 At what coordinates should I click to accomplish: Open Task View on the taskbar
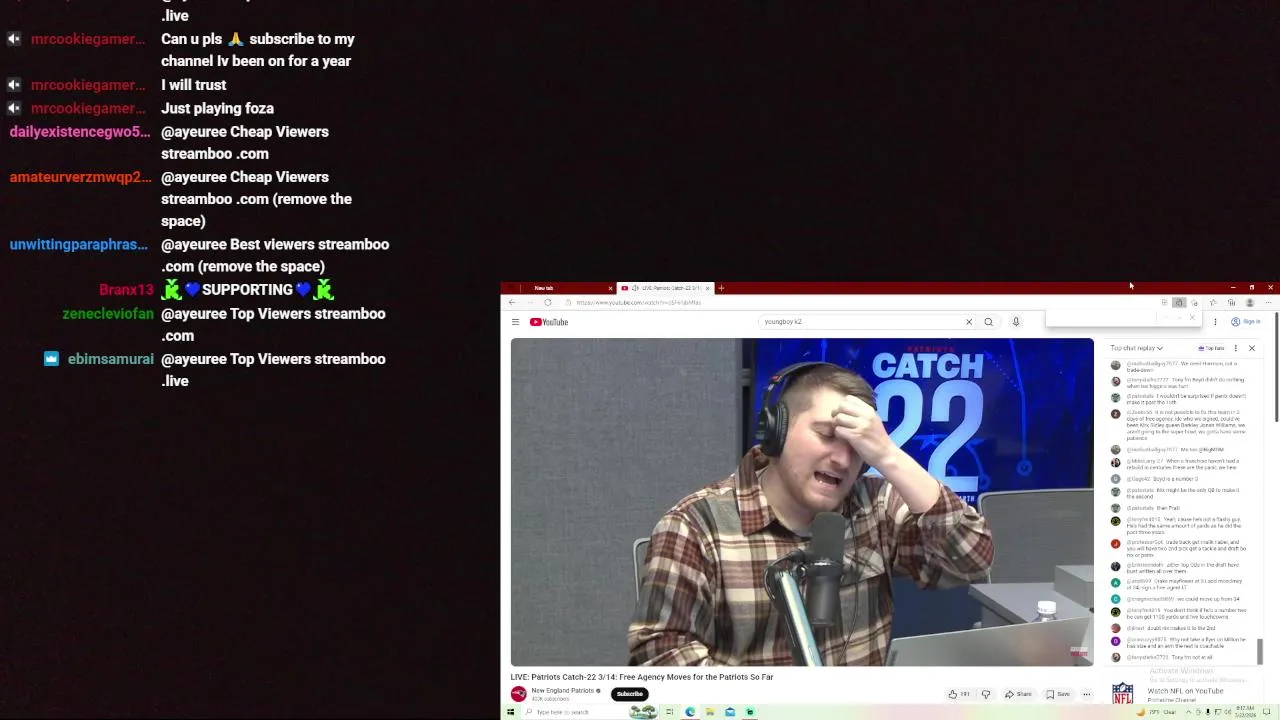(670, 712)
